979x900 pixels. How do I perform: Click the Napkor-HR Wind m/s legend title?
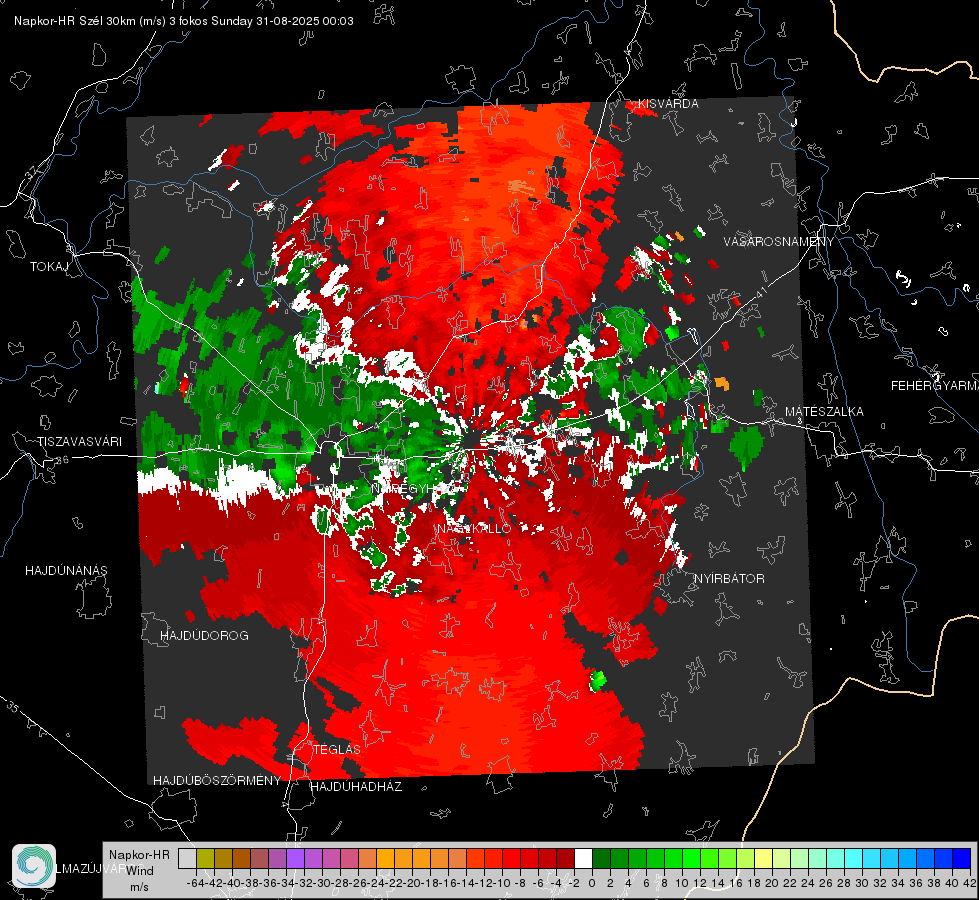139,871
